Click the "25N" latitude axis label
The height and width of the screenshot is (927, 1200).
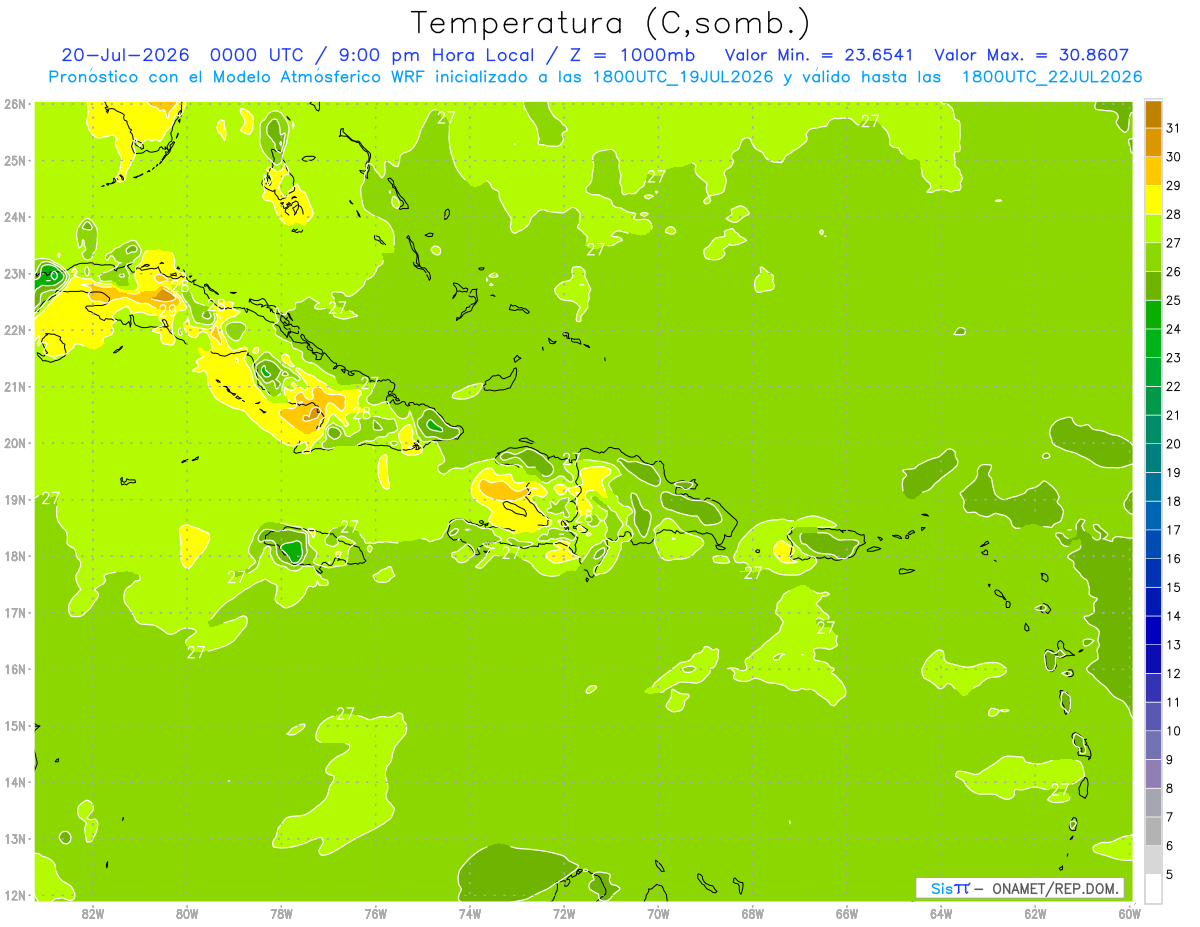pos(15,160)
